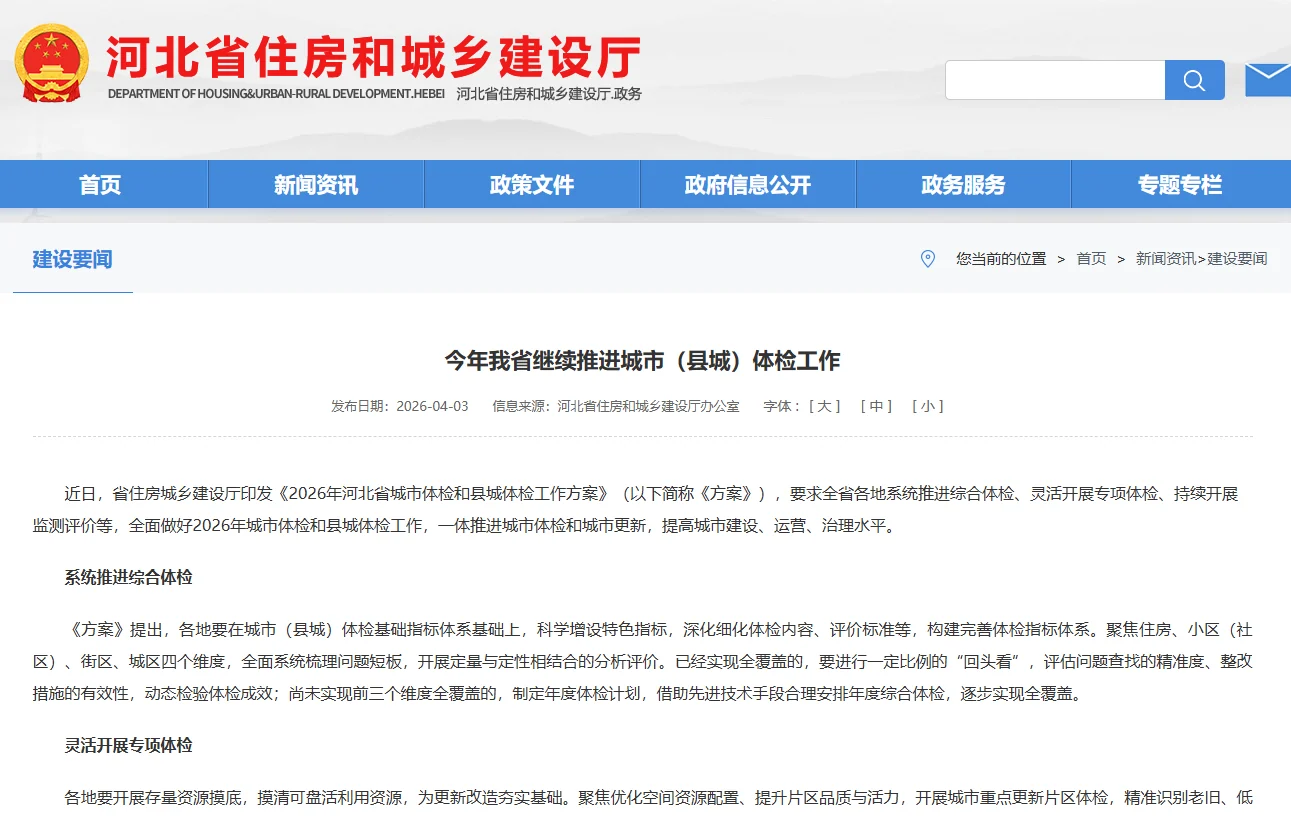The height and width of the screenshot is (818, 1291).
Task: Click the 首页 breadcrumb link
Action: click(x=1091, y=259)
